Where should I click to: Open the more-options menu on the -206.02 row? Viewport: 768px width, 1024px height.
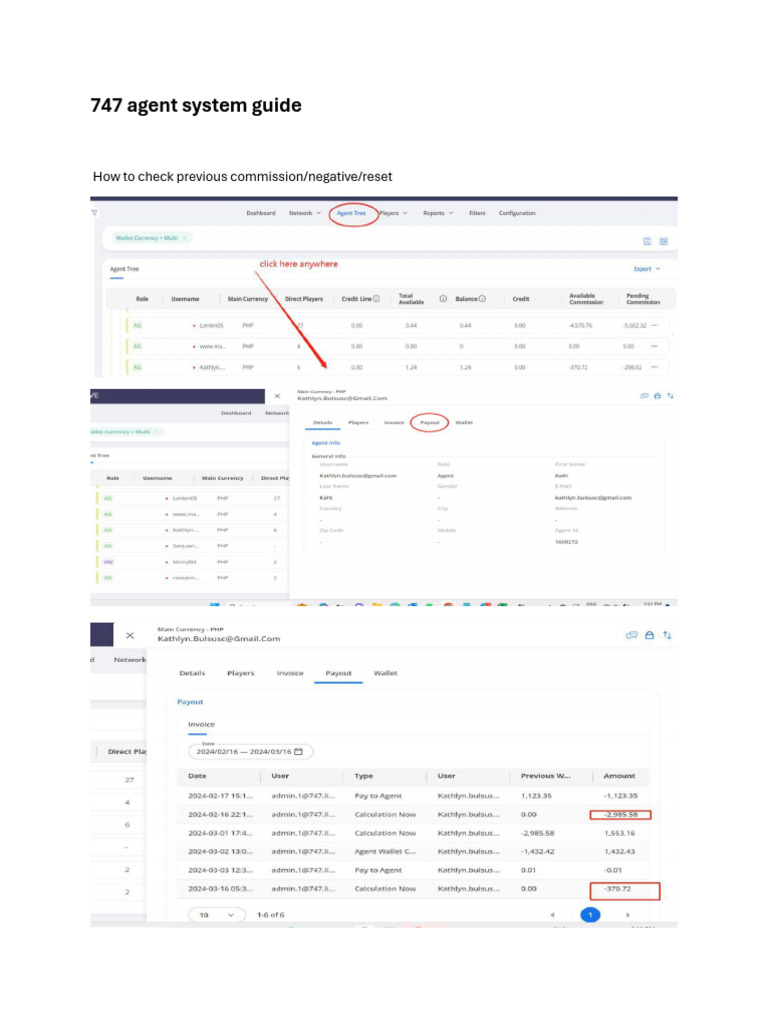coord(655,367)
